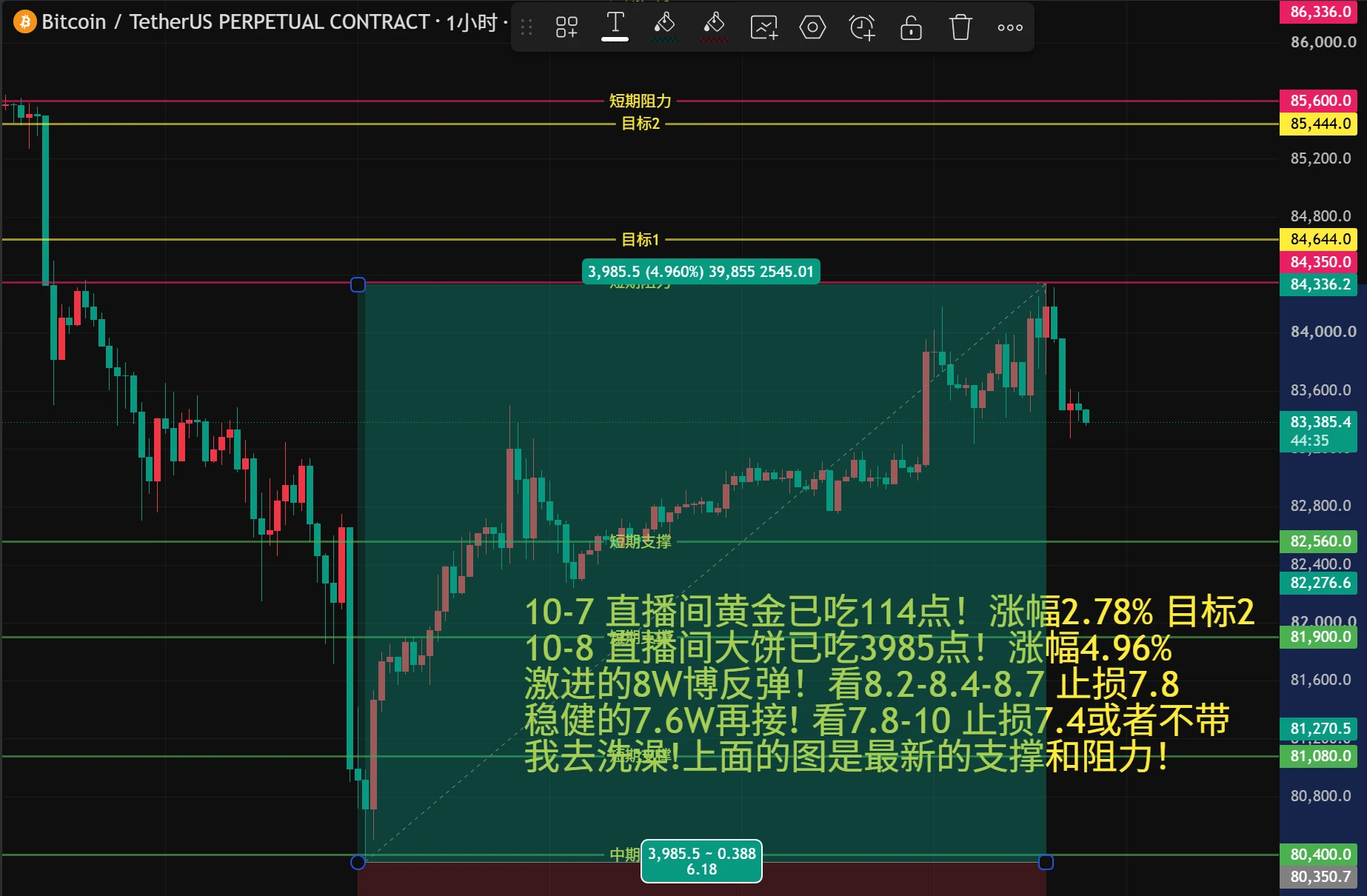Select the 短期支撑 line label
This screenshot has width=1367, height=896.
pos(640,541)
